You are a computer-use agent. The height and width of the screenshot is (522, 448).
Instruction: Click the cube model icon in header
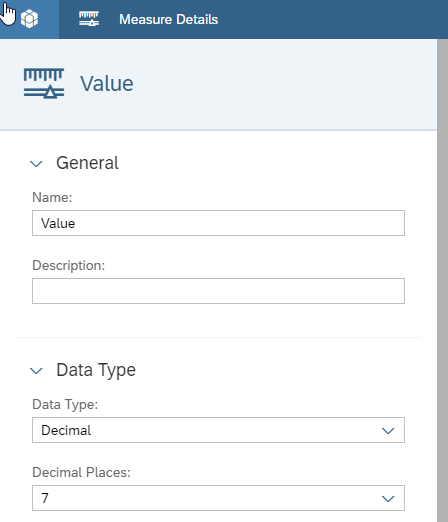tap(29, 19)
